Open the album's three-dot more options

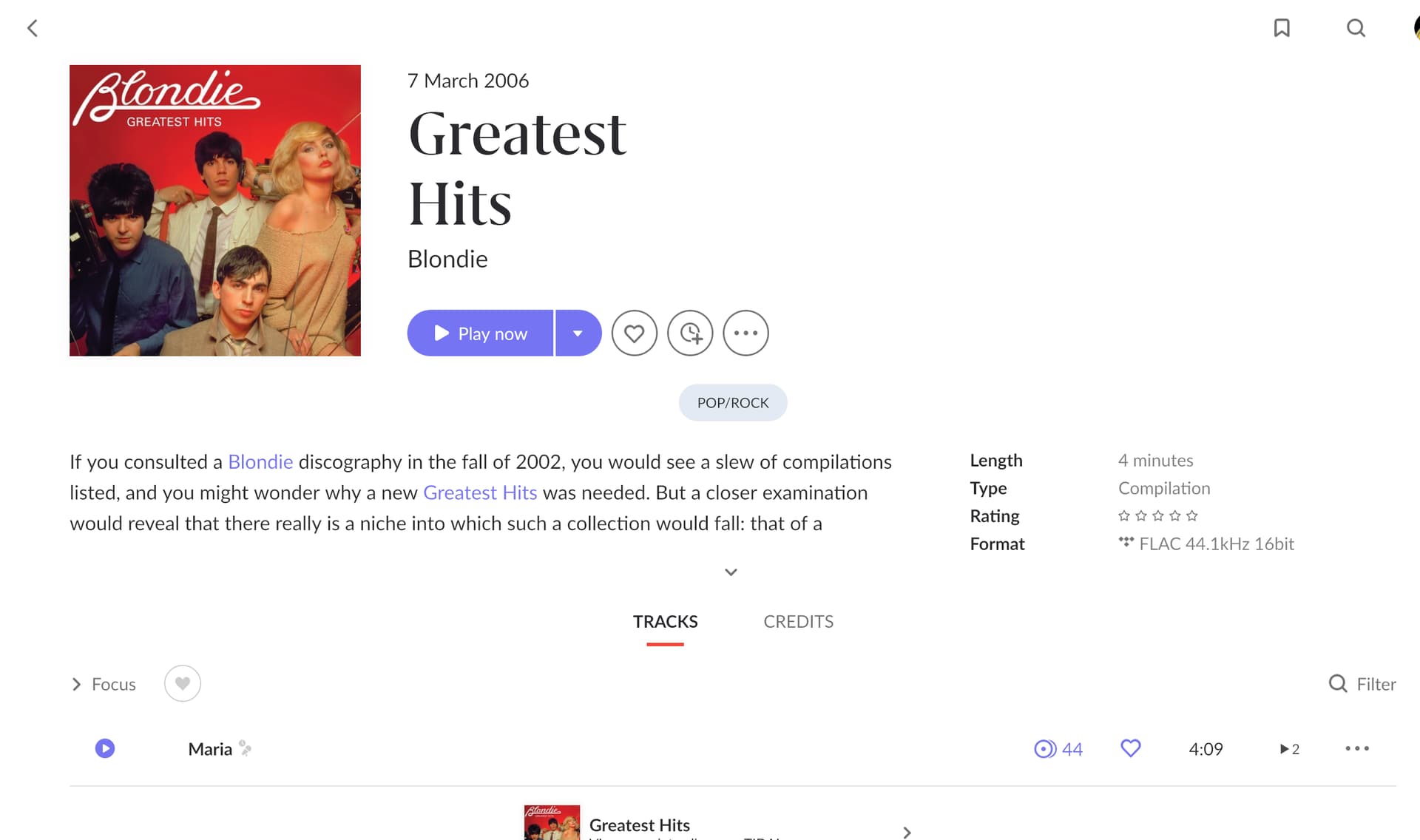745,333
